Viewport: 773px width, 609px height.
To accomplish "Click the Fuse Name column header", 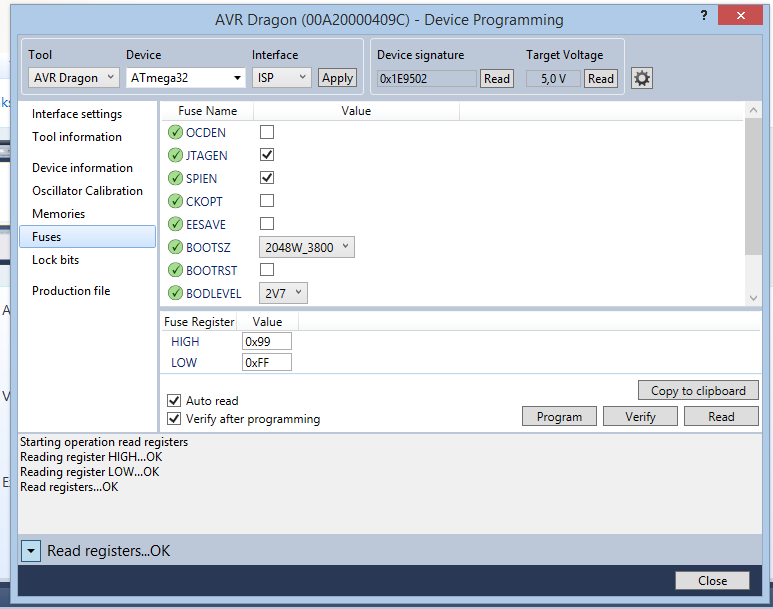I will click(208, 111).
